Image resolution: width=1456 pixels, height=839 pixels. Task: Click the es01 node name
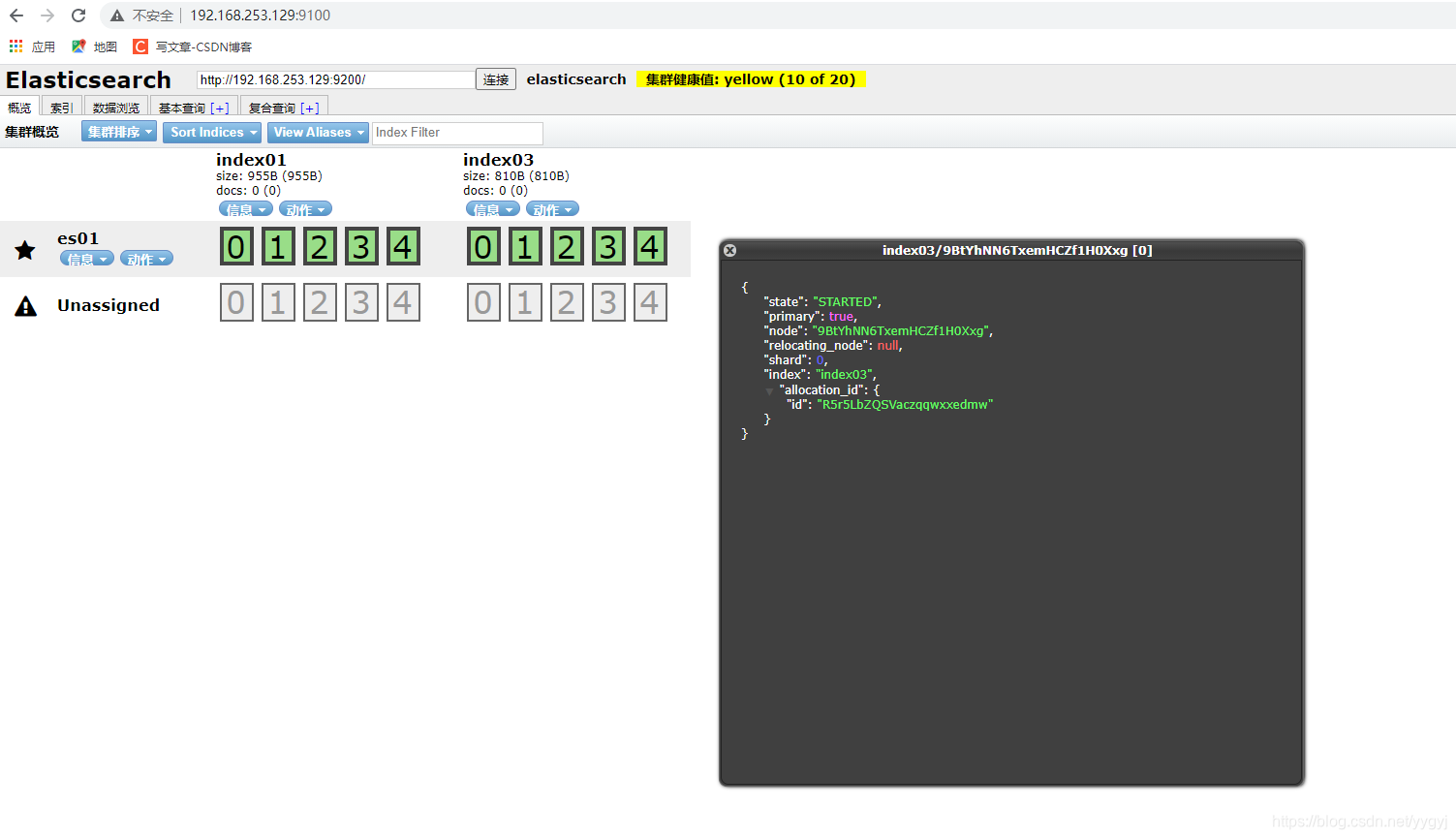(x=77, y=238)
